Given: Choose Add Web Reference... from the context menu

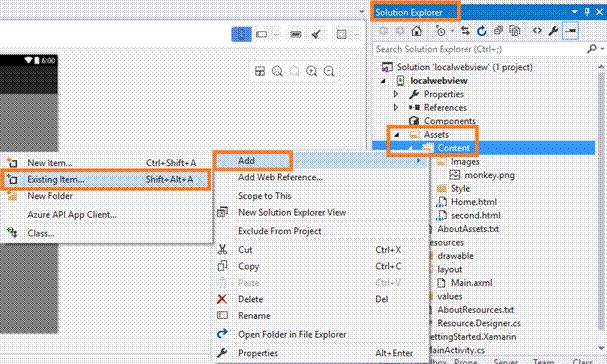Looking at the screenshot, I should 280,177.
